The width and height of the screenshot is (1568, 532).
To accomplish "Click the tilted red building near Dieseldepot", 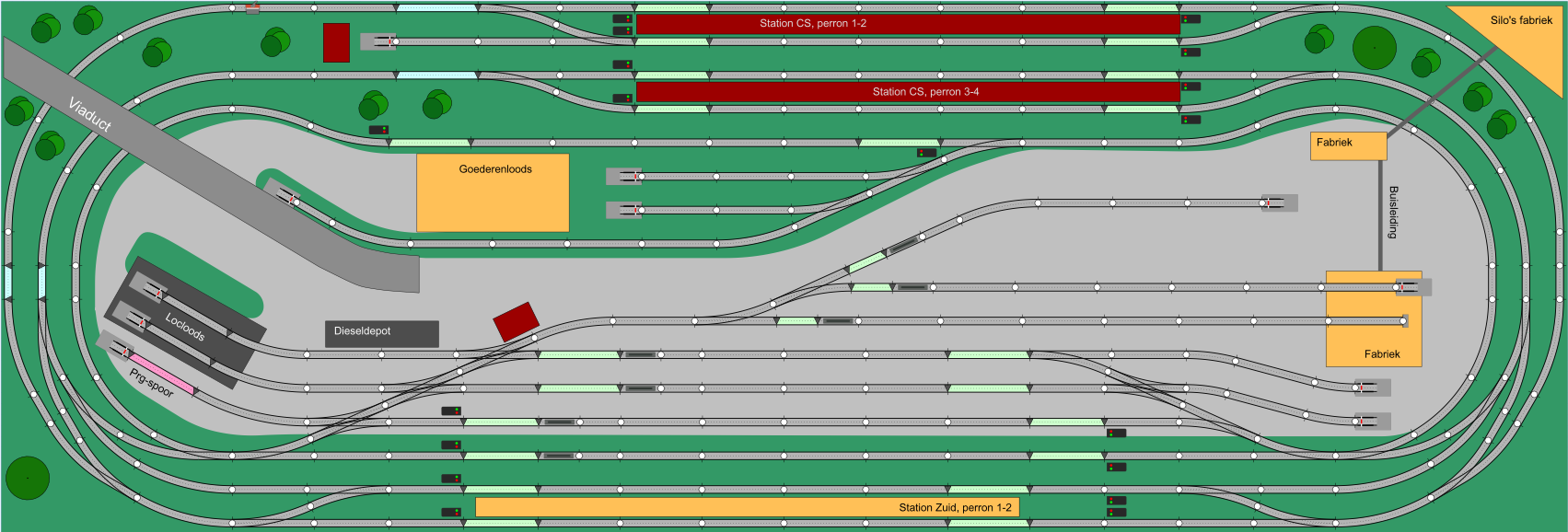I will 516,321.
